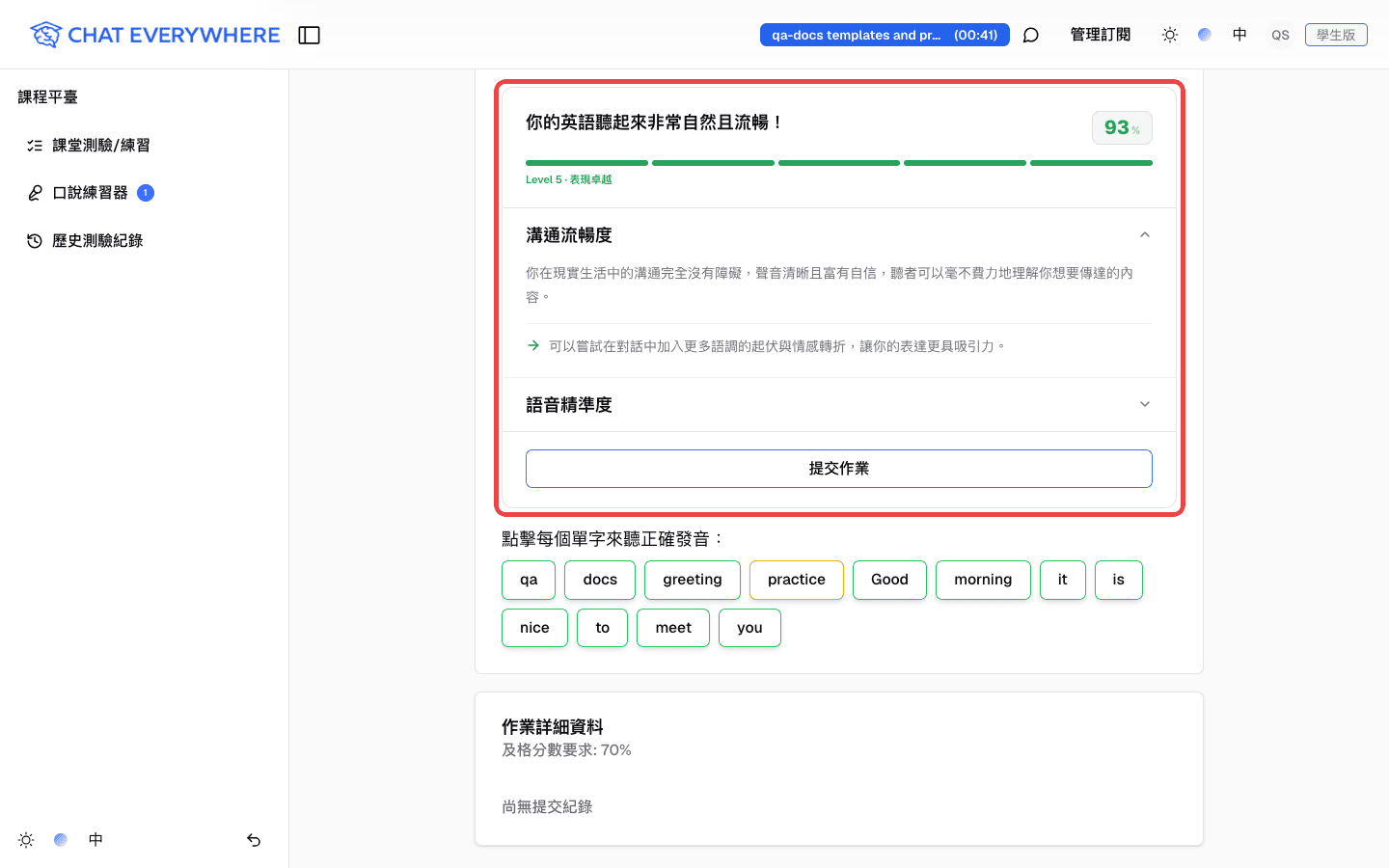Collapse the 溝通流暢度 section chevron

1145,235
